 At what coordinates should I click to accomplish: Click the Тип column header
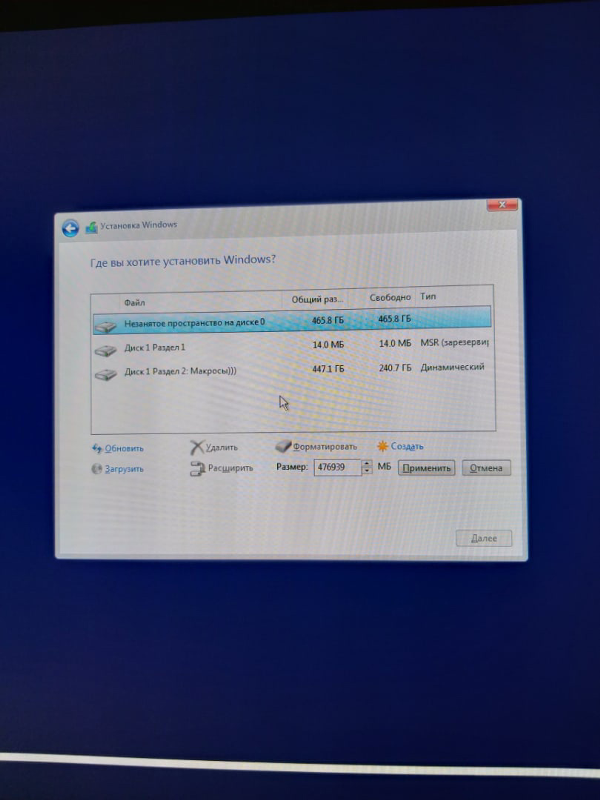[x=428, y=296]
